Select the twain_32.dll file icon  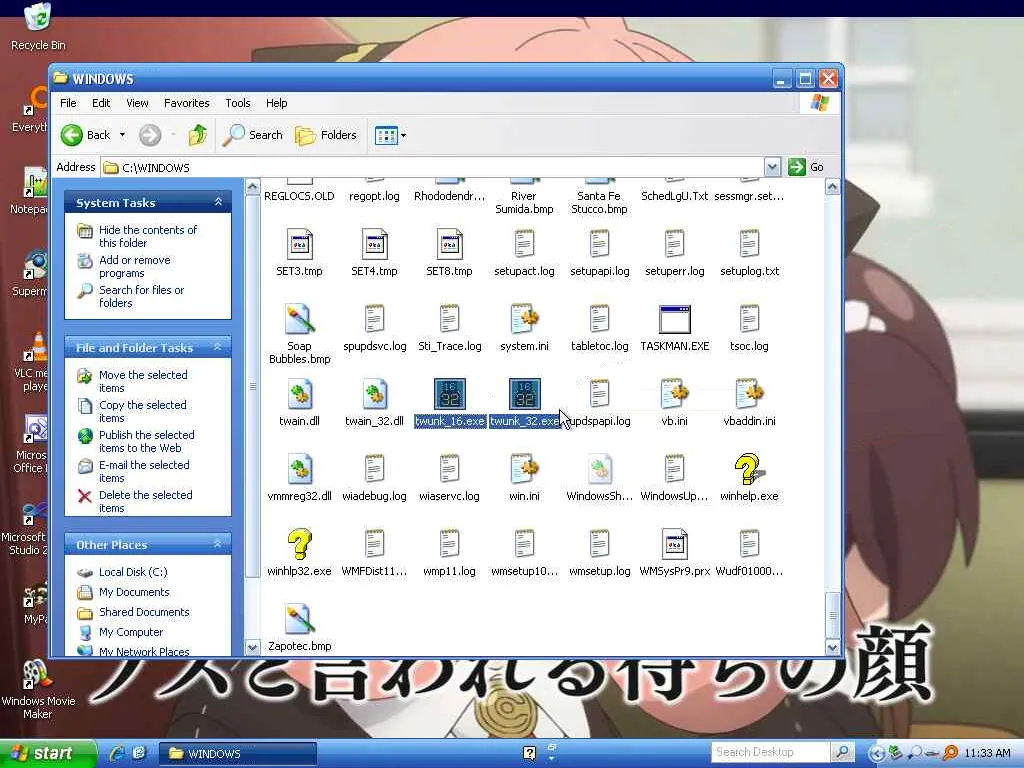374,394
